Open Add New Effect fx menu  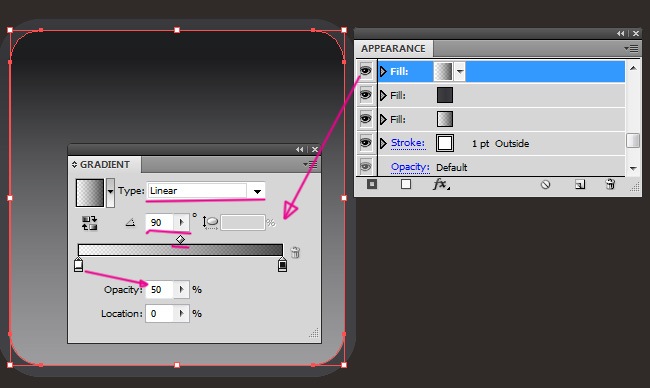click(x=441, y=184)
